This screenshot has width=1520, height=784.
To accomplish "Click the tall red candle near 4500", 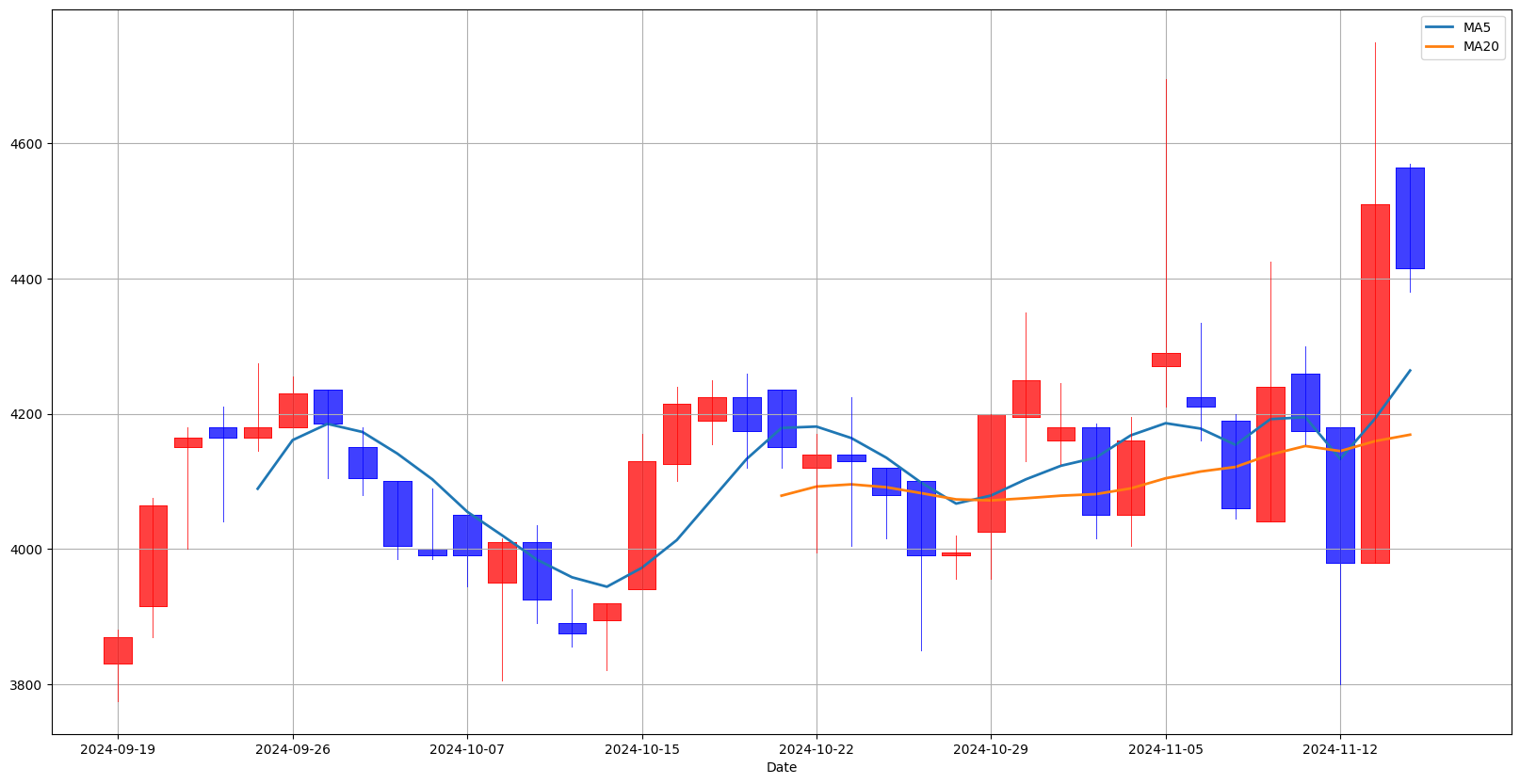I will [x=1375, y=384].
